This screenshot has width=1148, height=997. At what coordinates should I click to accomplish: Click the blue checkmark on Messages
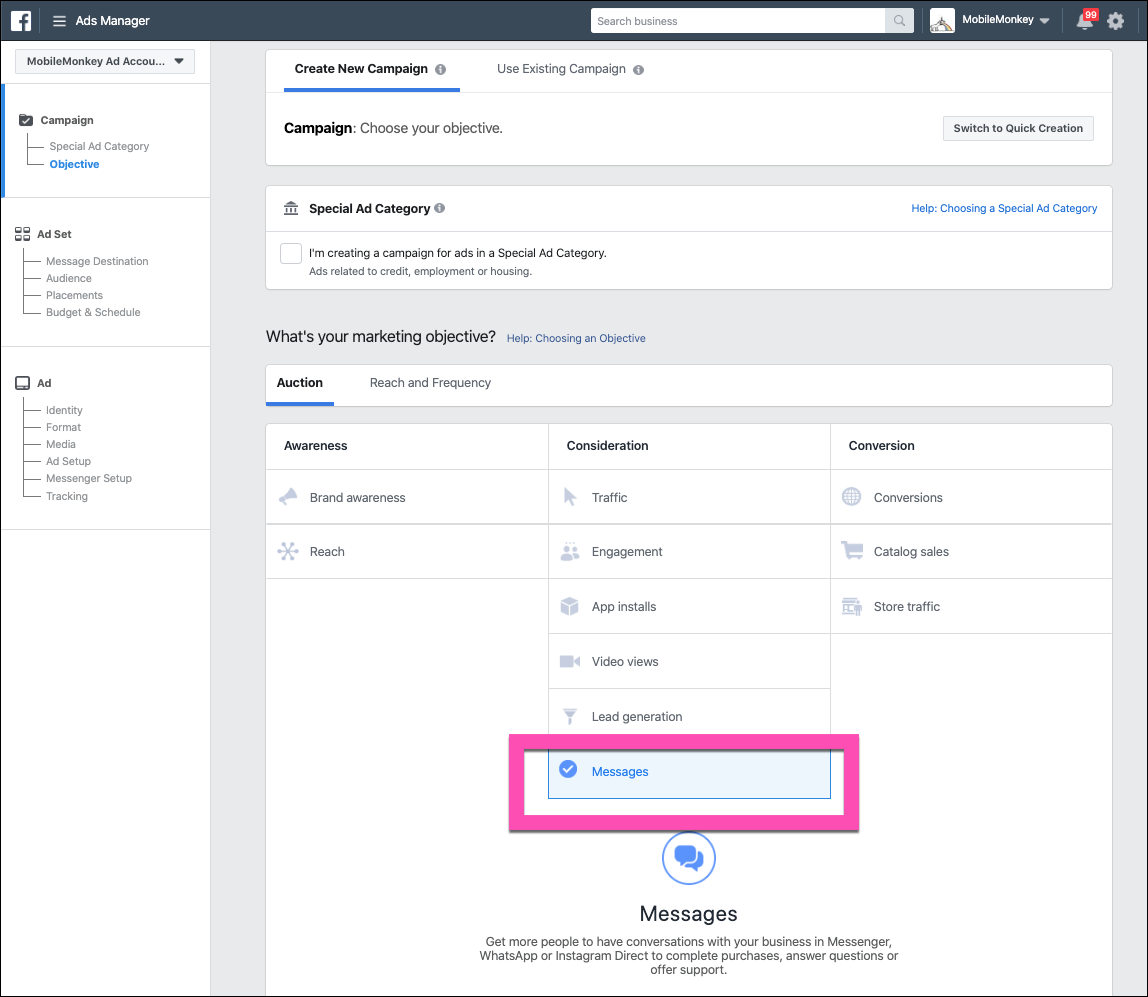click(x=569, y=769)
